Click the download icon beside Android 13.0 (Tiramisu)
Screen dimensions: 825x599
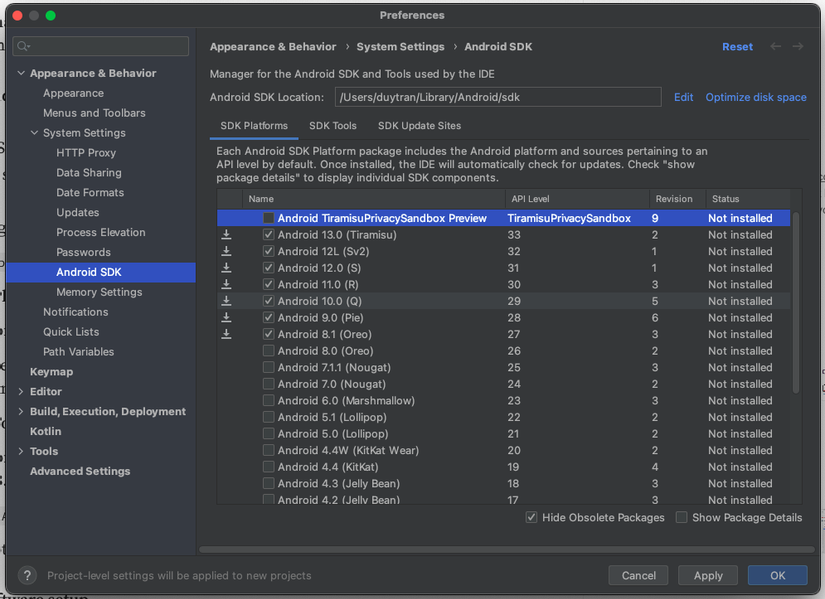pos(227,235)
